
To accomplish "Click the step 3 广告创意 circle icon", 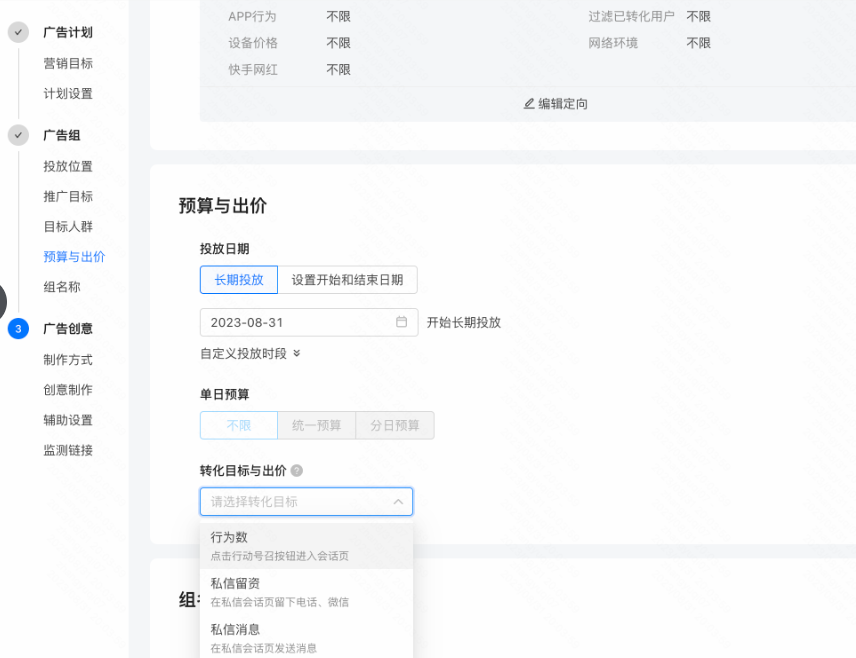I will pos(18,329).
